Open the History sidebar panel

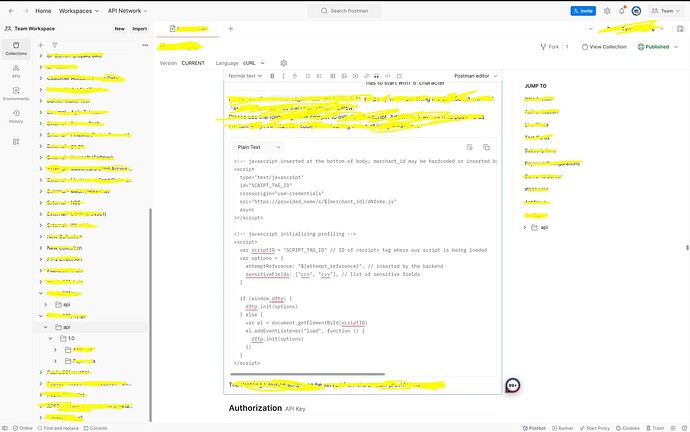pos(16,117)
